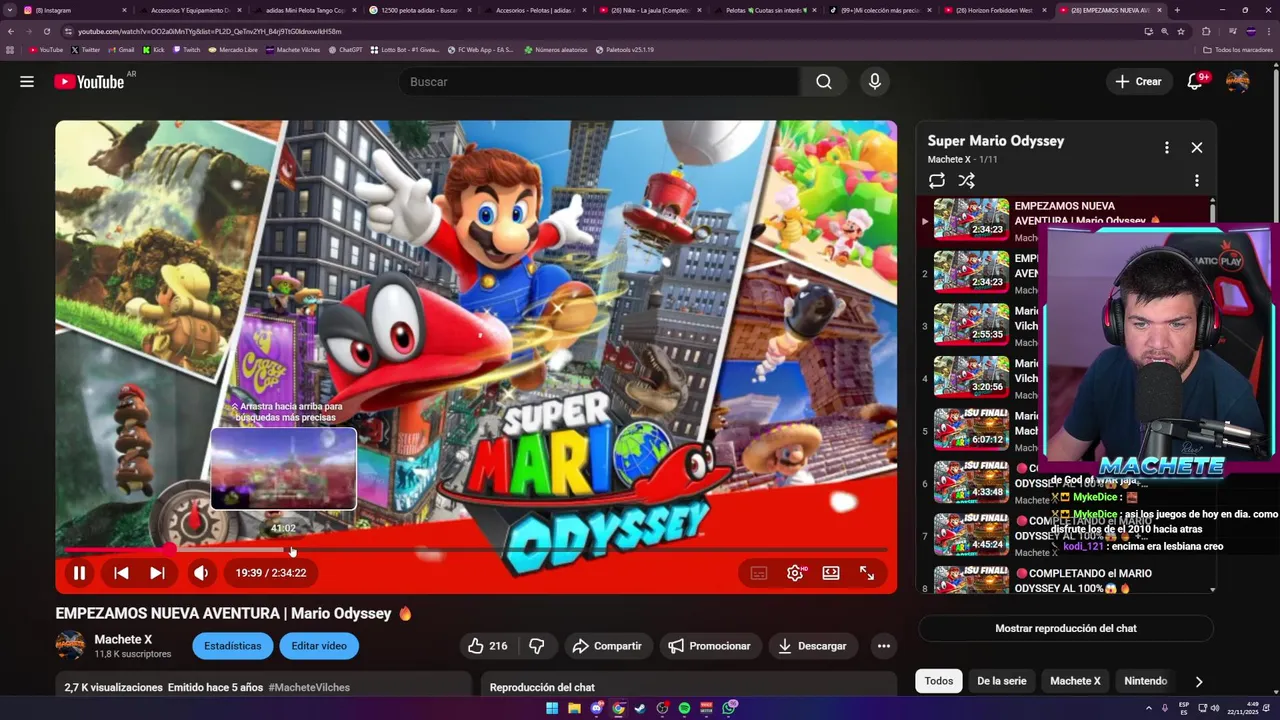Download the video with Descargar
The image size is (1280, 720).
813,646
